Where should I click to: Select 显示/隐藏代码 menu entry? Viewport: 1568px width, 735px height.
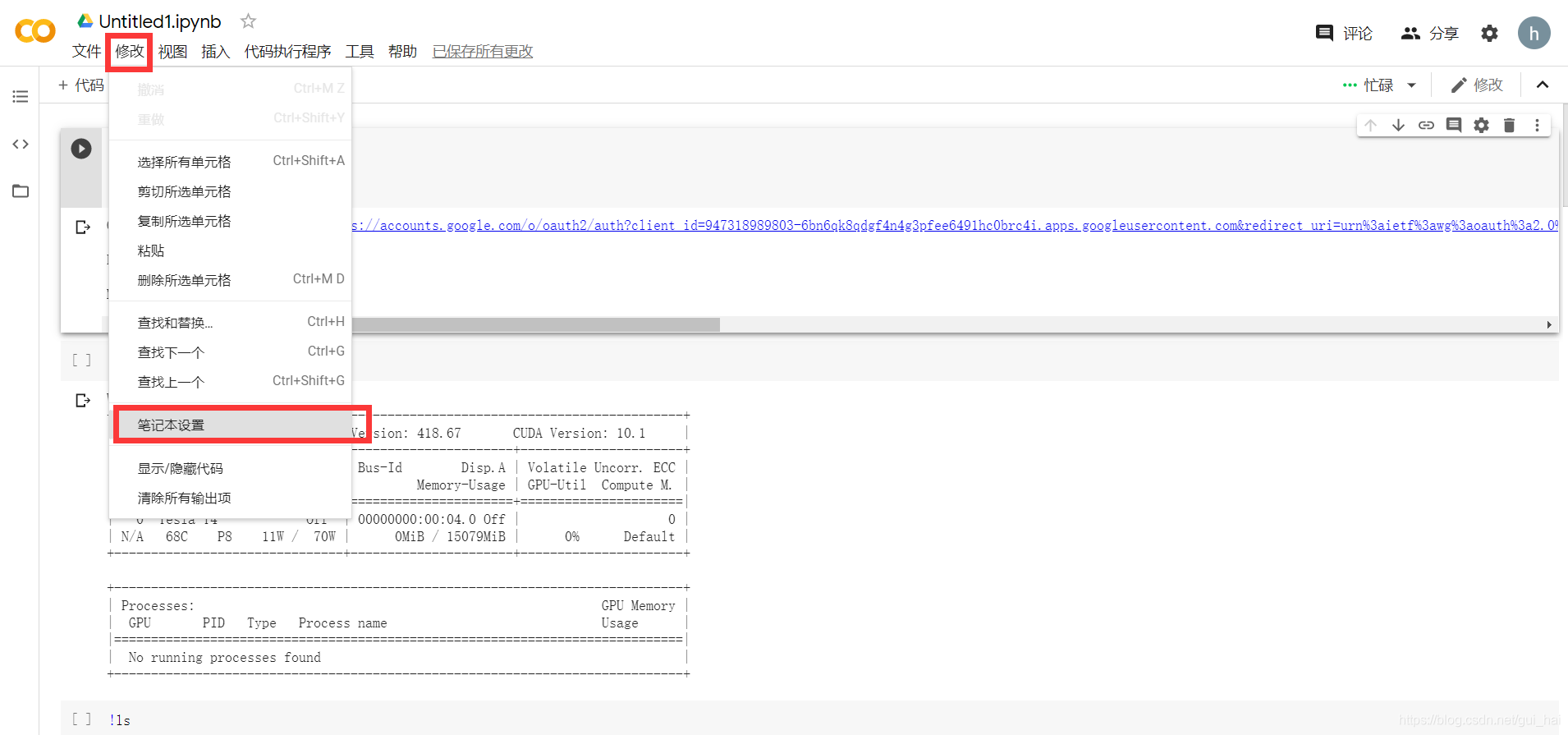(x=231, y=468)
